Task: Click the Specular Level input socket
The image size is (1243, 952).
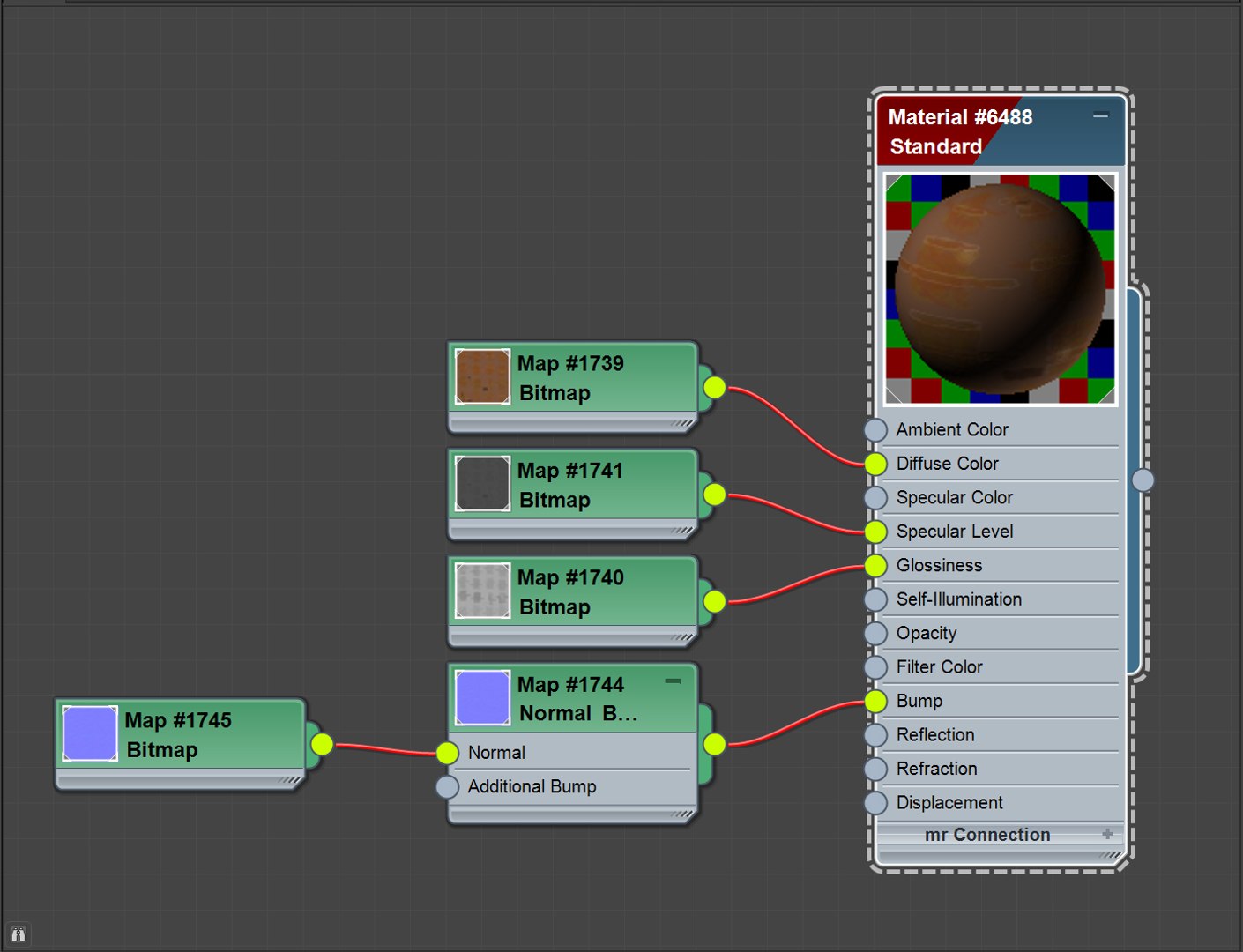Action: coord(875,532)
